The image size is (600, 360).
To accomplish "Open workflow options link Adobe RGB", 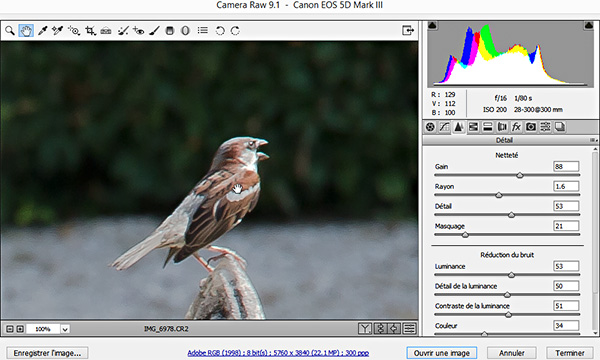I will click(x=278, y=353).
